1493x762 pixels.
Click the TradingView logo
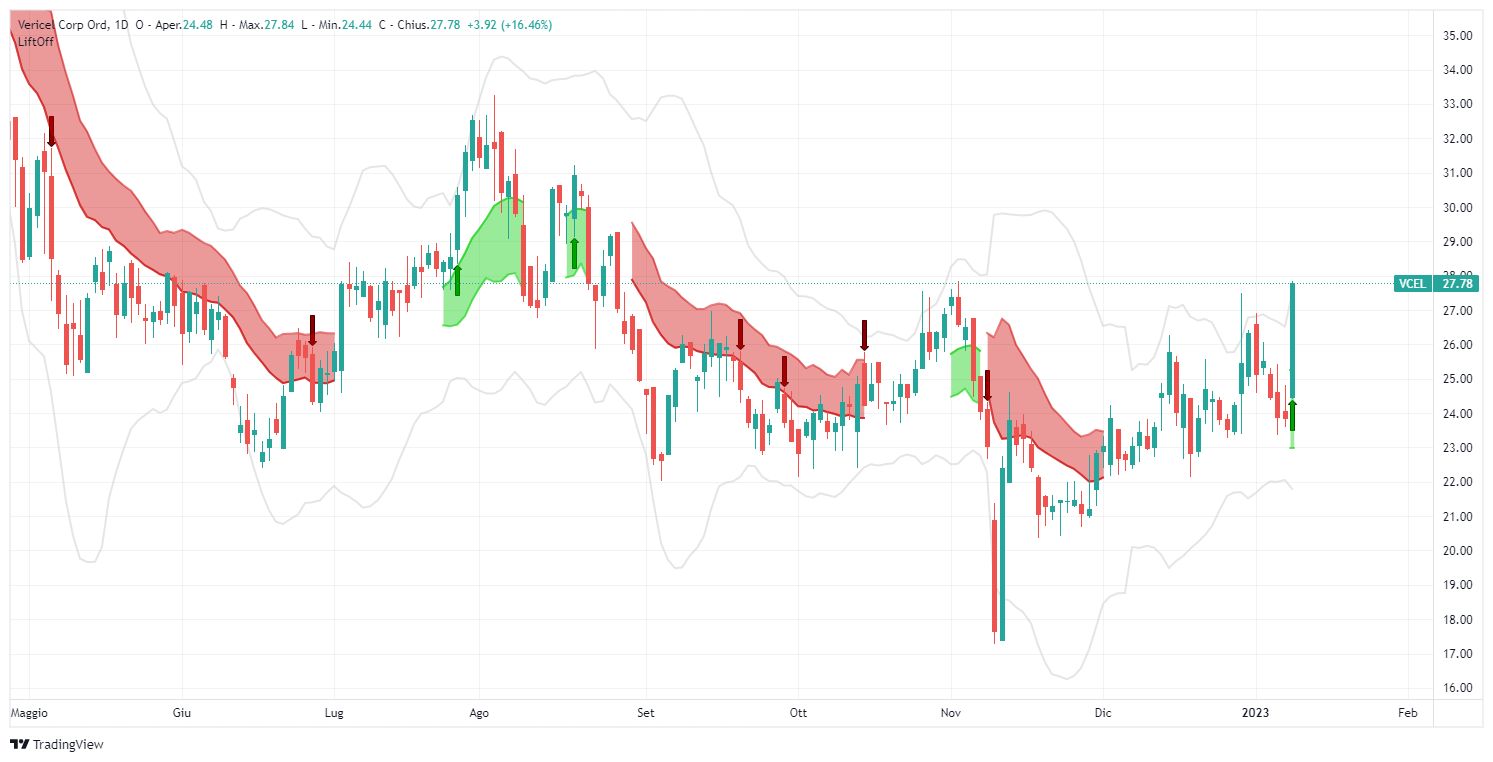tap(56, 744)
